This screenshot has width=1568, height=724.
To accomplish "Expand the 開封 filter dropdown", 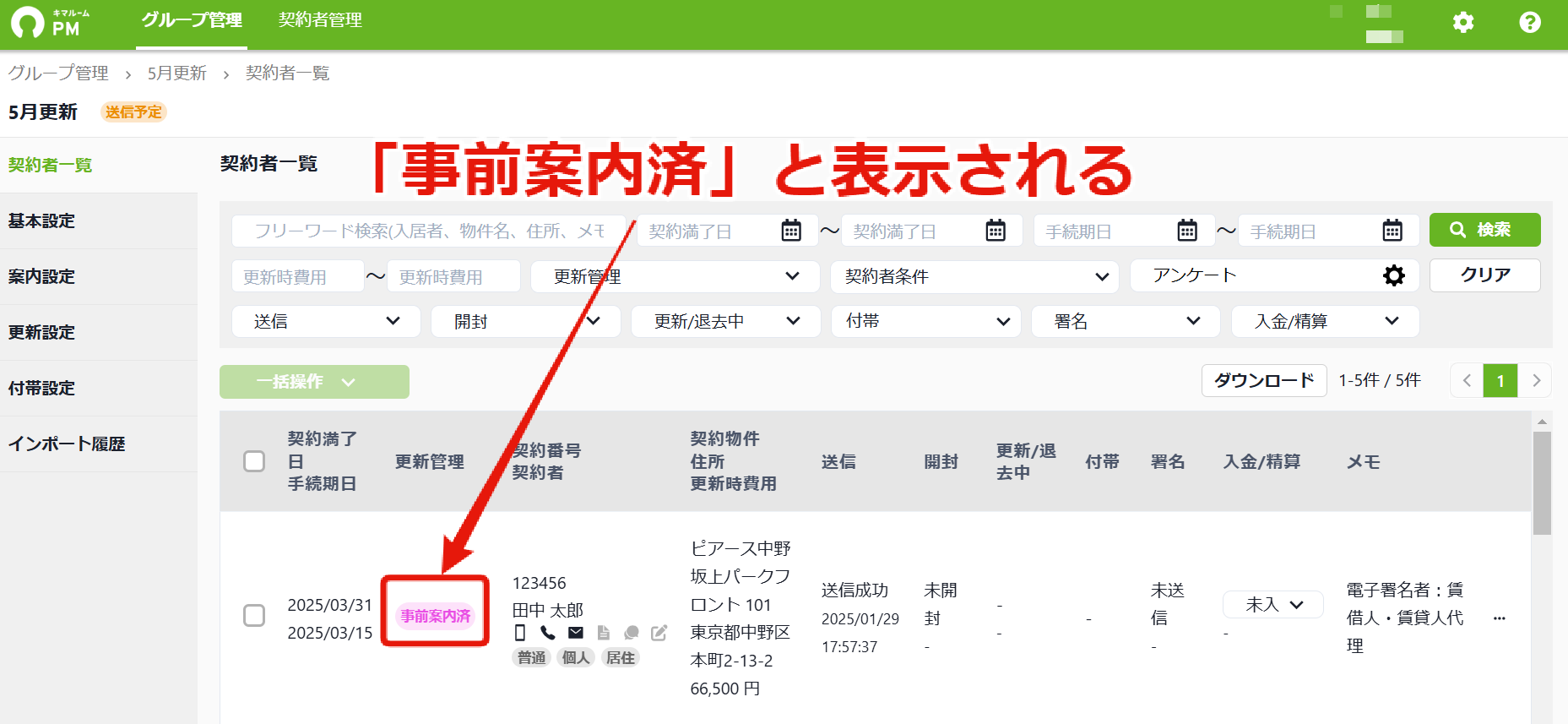I will pyautogui.click(x=525, y=321).
